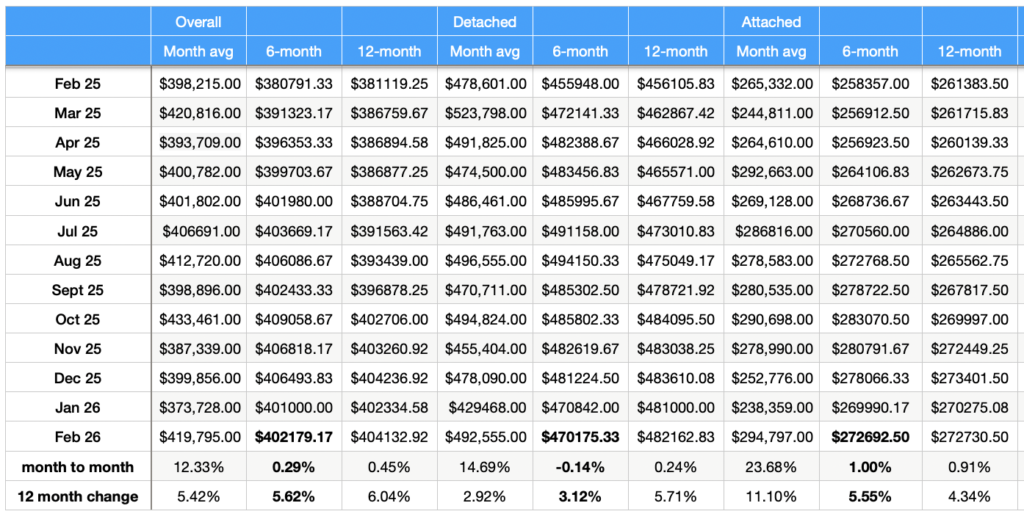
Task: Select the $433,461.00 cell in Oct 25 row
Action: tap(199, 320)
